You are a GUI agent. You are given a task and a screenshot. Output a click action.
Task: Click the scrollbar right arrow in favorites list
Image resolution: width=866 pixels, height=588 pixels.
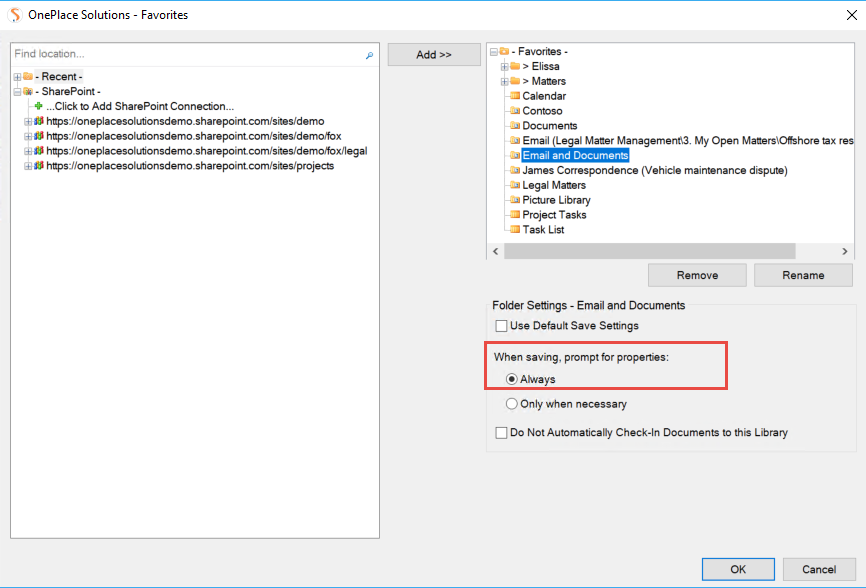coord(844,251)
